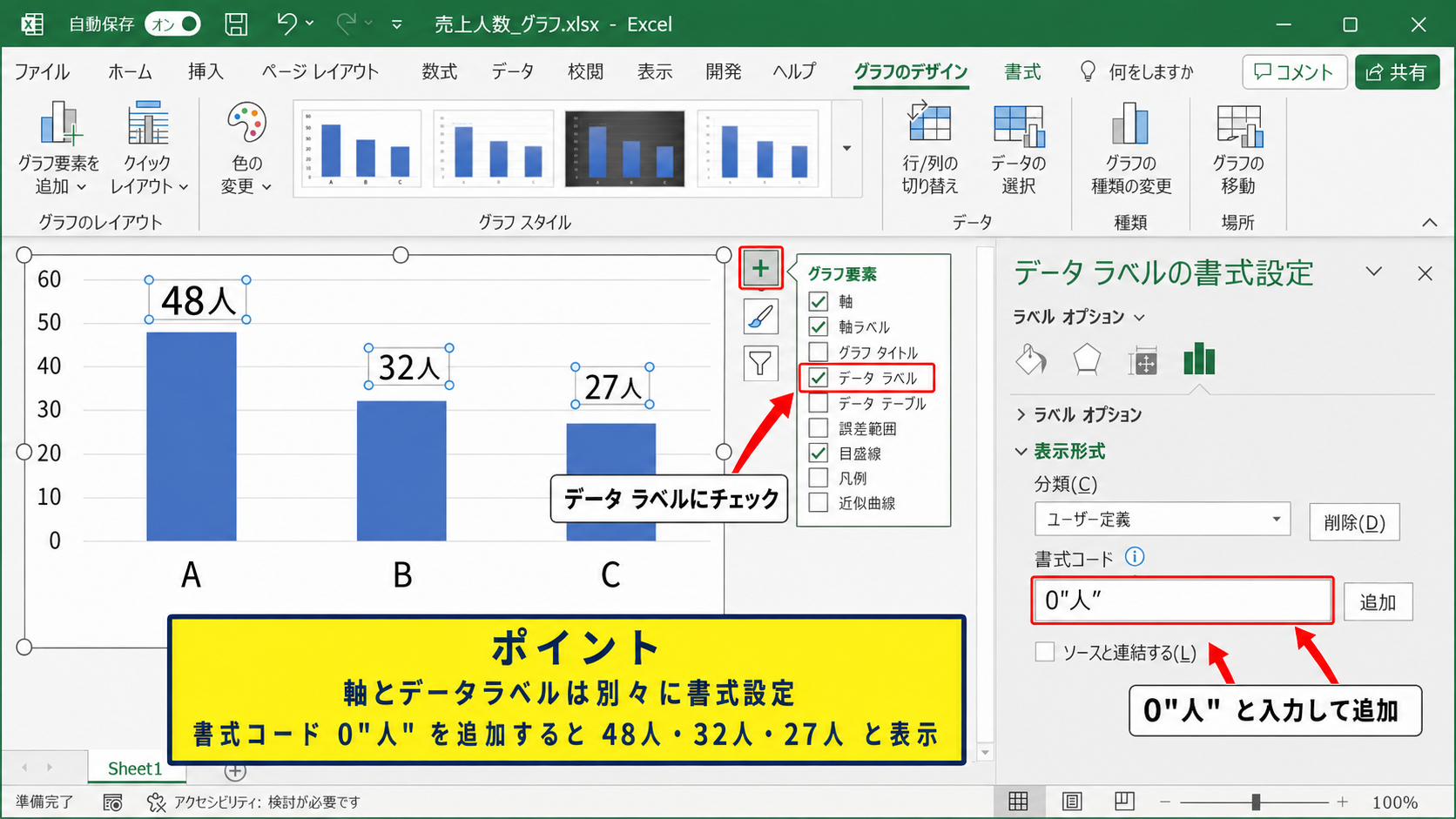Open chart styles brush button
Screen dimensions: 1456x819
pyautogui.click(x=760, y=316)
